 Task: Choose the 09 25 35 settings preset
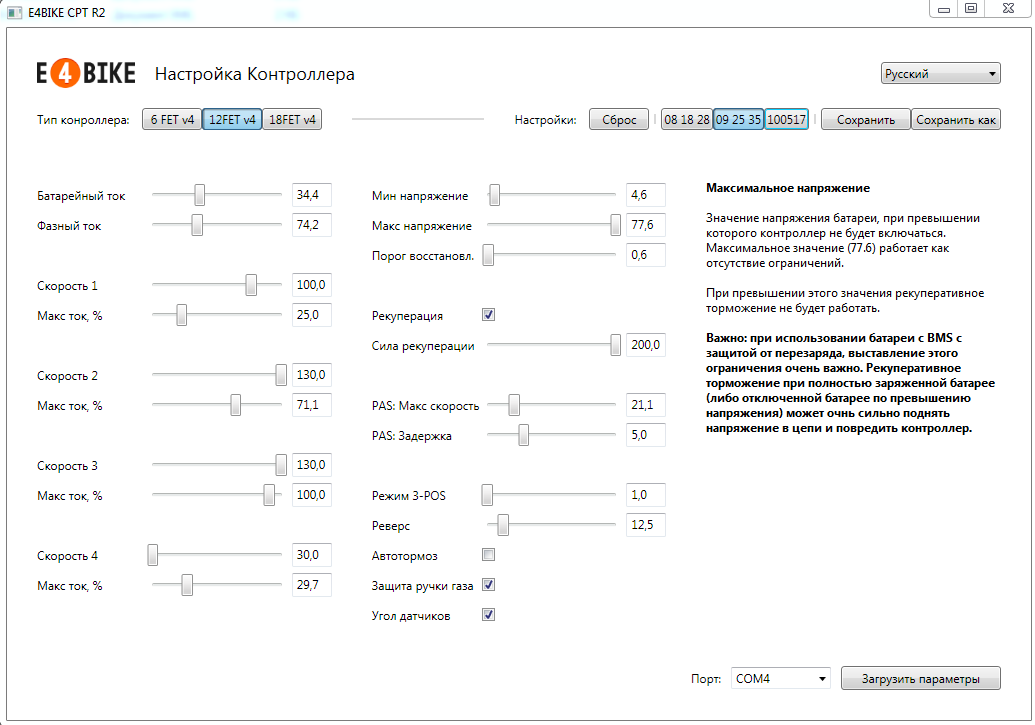coord(738,120)
